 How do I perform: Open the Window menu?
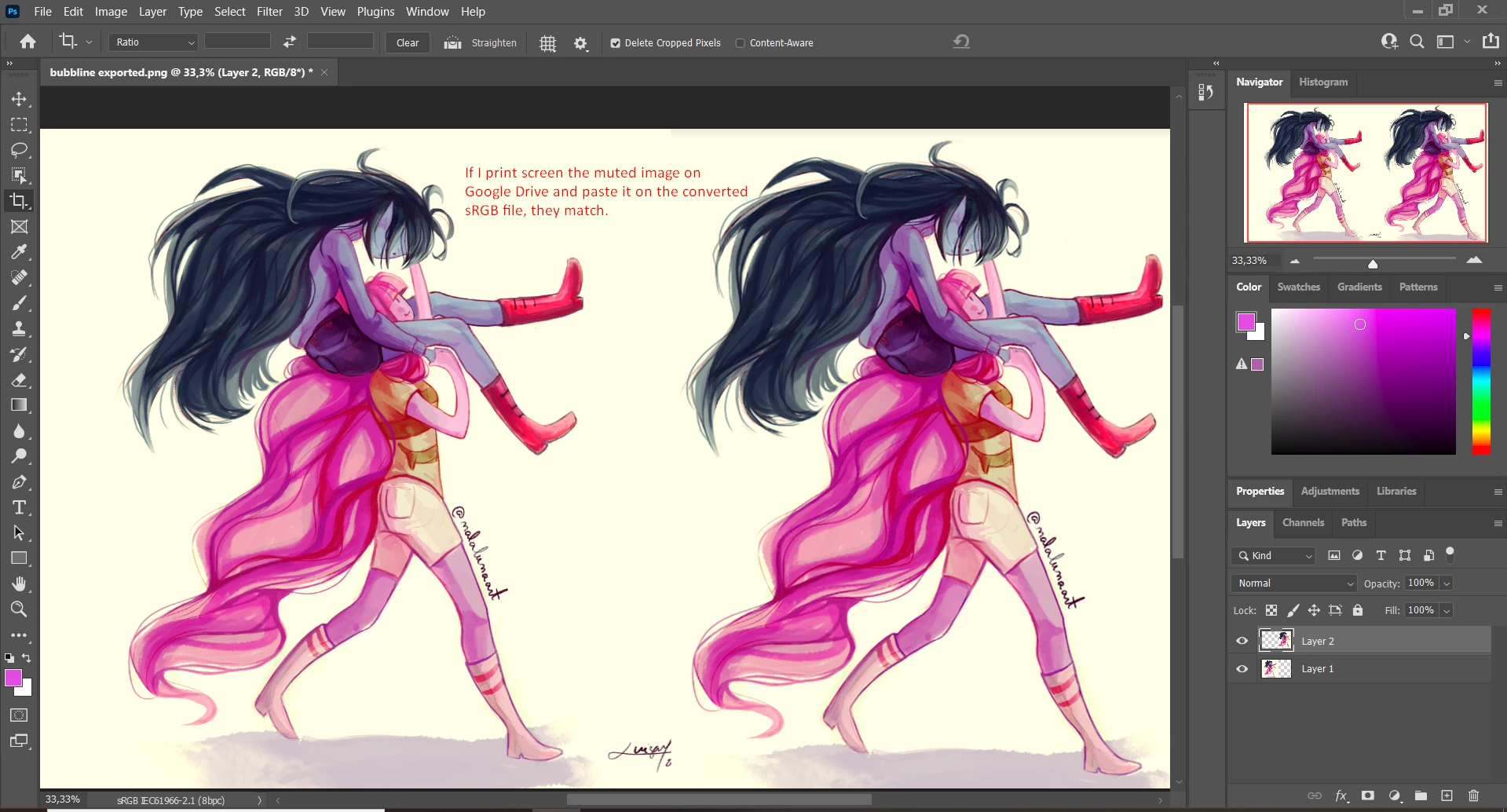[427, 12]
